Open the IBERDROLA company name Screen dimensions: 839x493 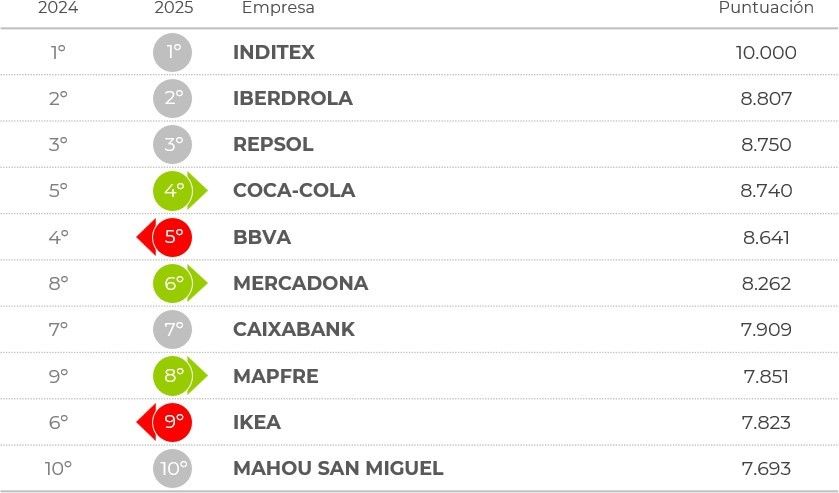point(292,98)
